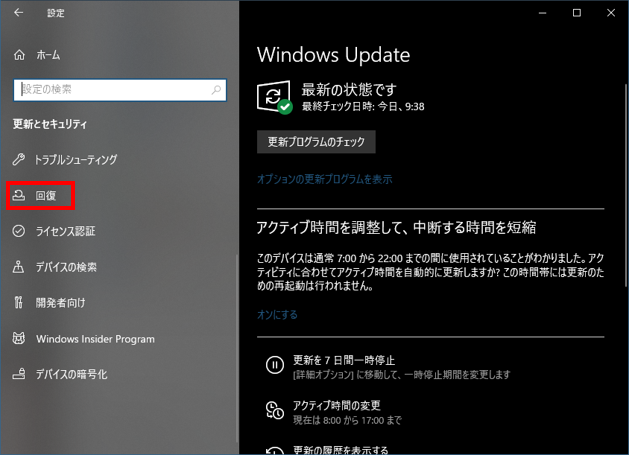This screenshot has width=629, height=455.
Task: Click the clock icon for アクティブ時間の変更
Action: click(x=275, y=410)
